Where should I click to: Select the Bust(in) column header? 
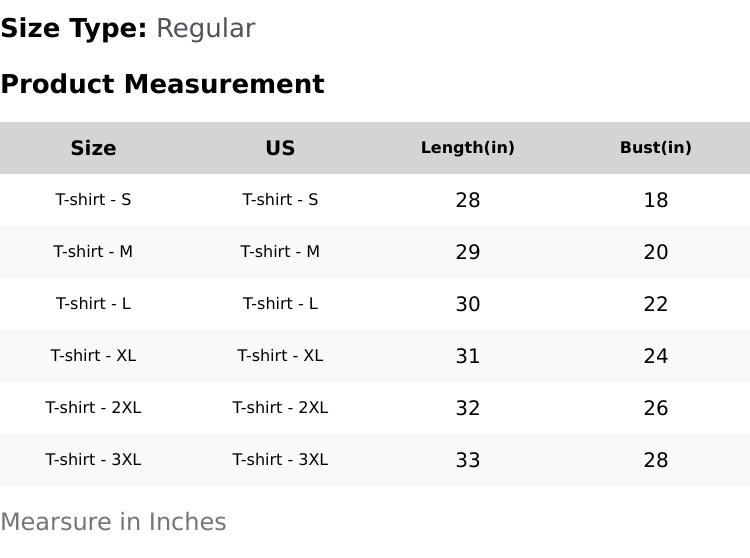[655, 148]
